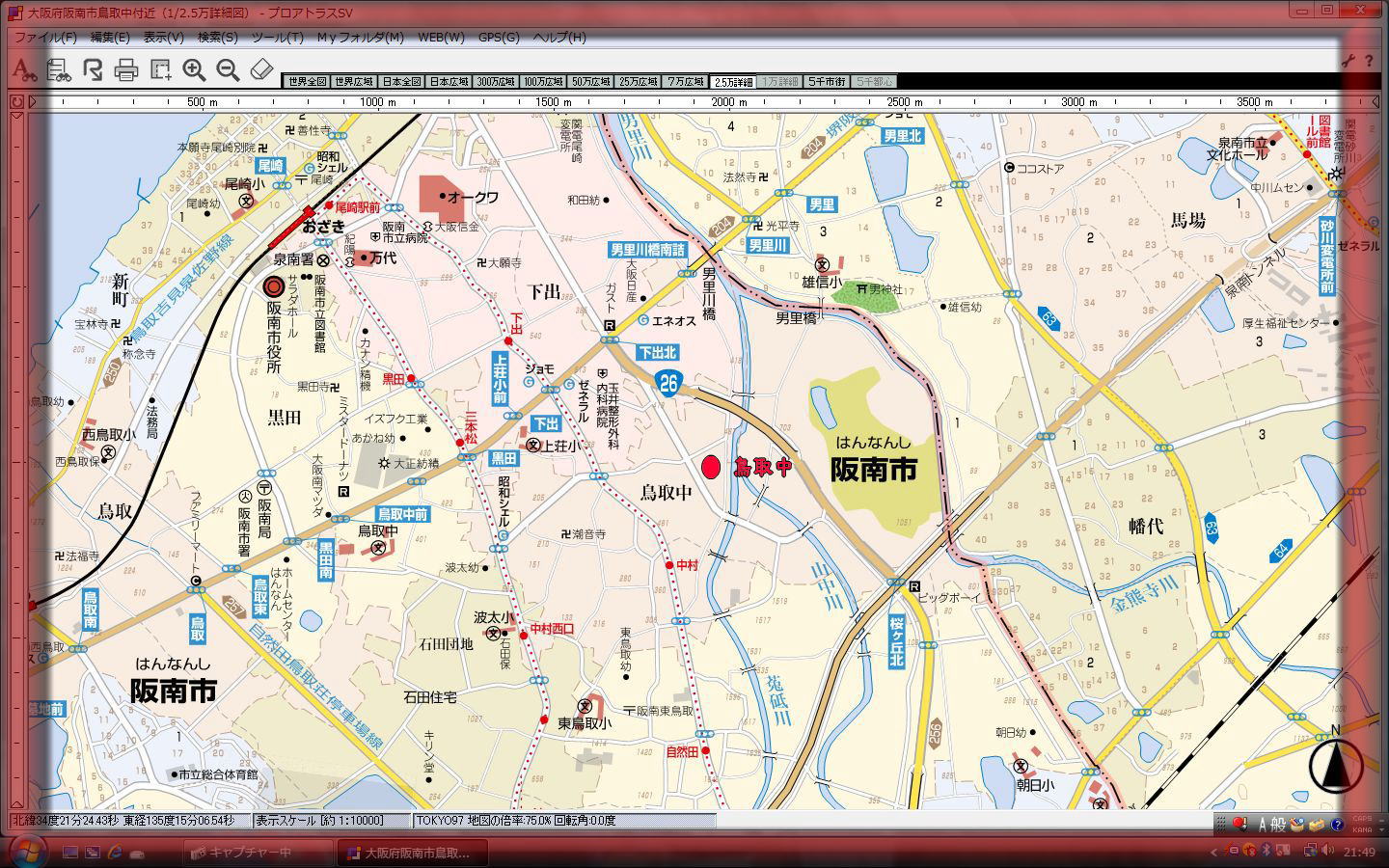The height and width of the screenshot is (868, 1389).
Task: Switch to 5千市街 scale tab
Action: click(827, 82)
